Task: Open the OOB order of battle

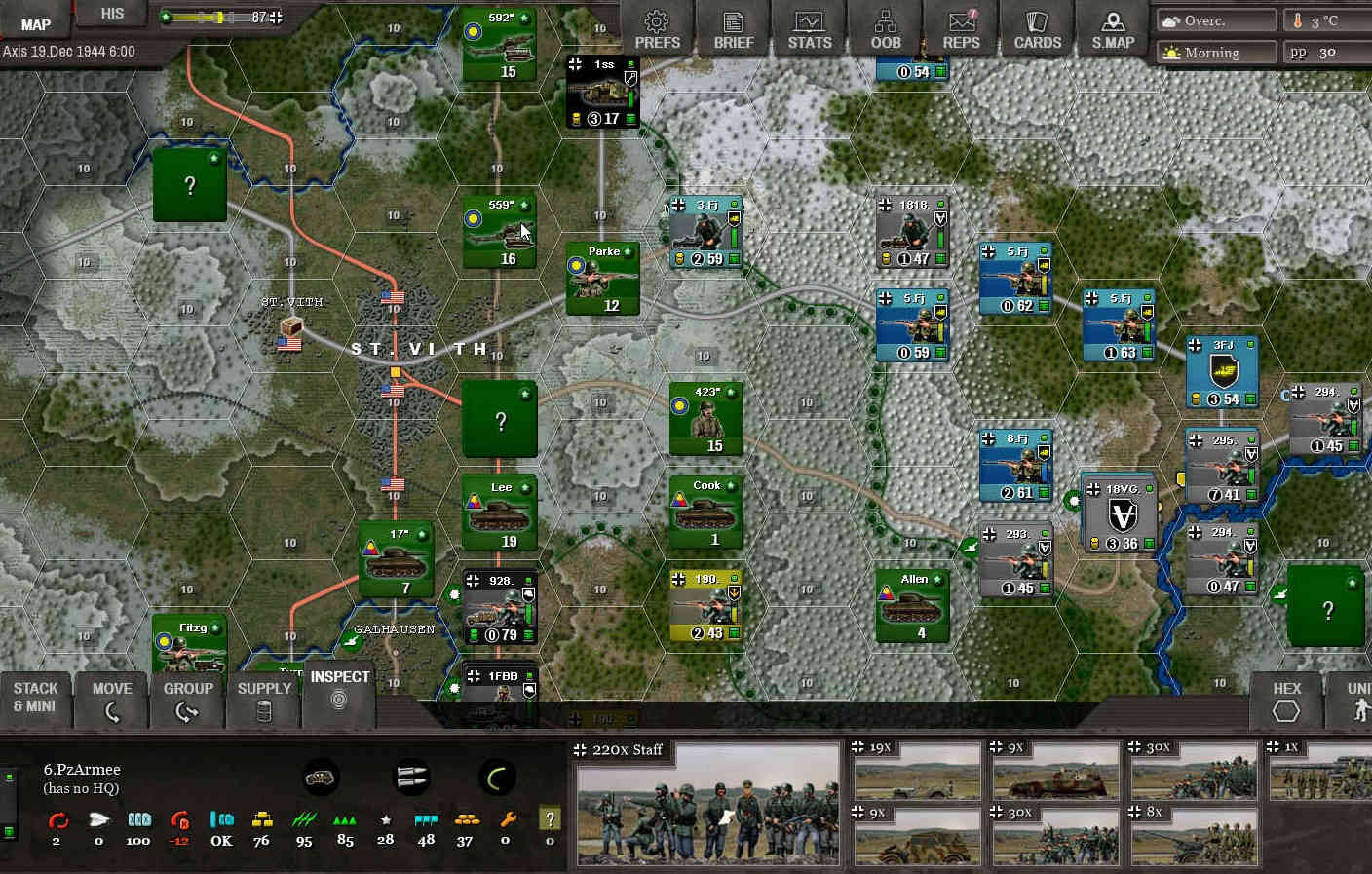Action: pyautogui.click(x=886, y=29)
